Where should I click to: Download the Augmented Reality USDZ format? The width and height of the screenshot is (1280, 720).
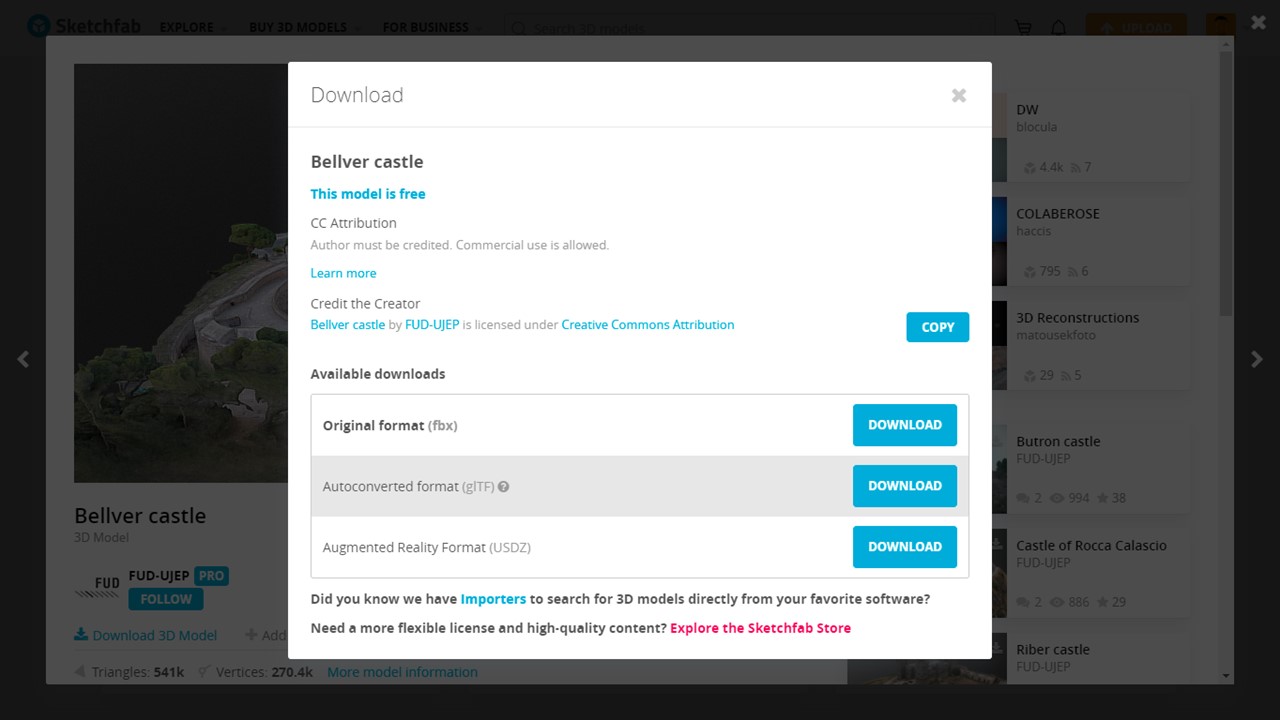[905, 547]
